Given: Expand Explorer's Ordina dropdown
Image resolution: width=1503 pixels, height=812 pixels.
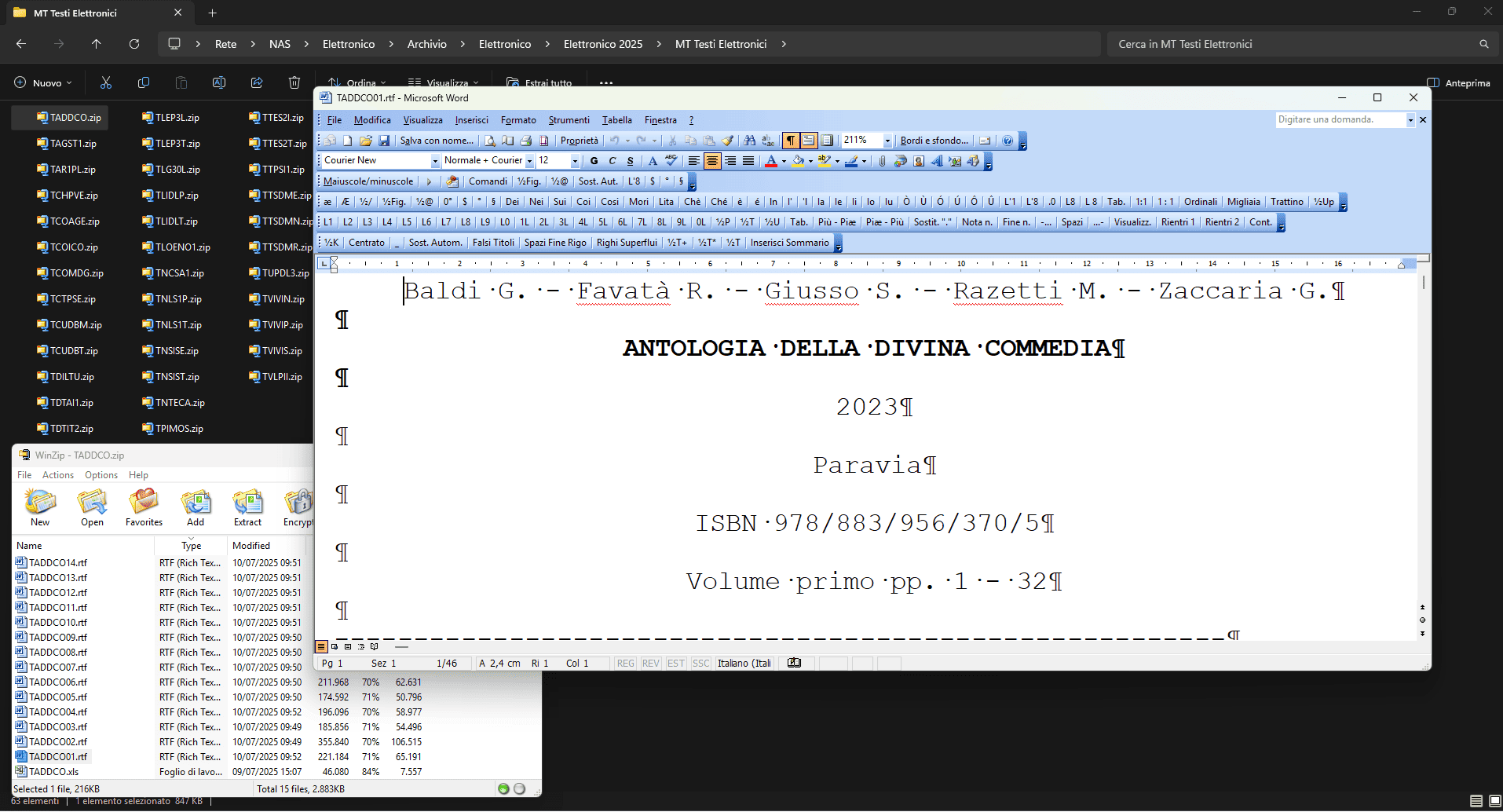Looking at the screenshot, I should 357,82.
